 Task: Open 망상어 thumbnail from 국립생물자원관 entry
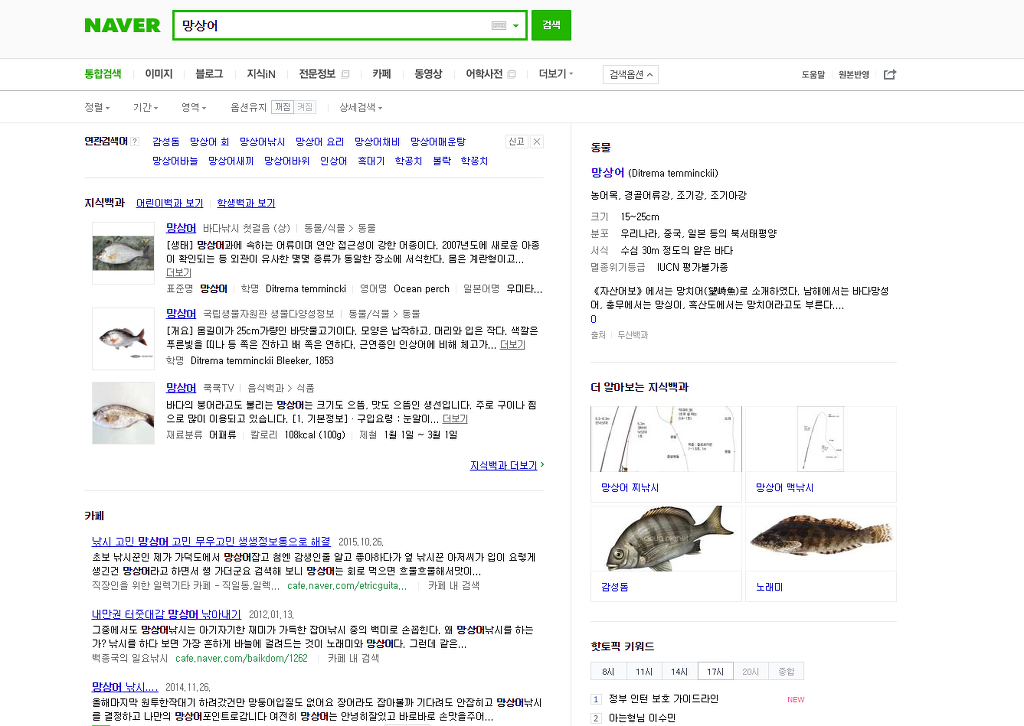coord(123,339)
